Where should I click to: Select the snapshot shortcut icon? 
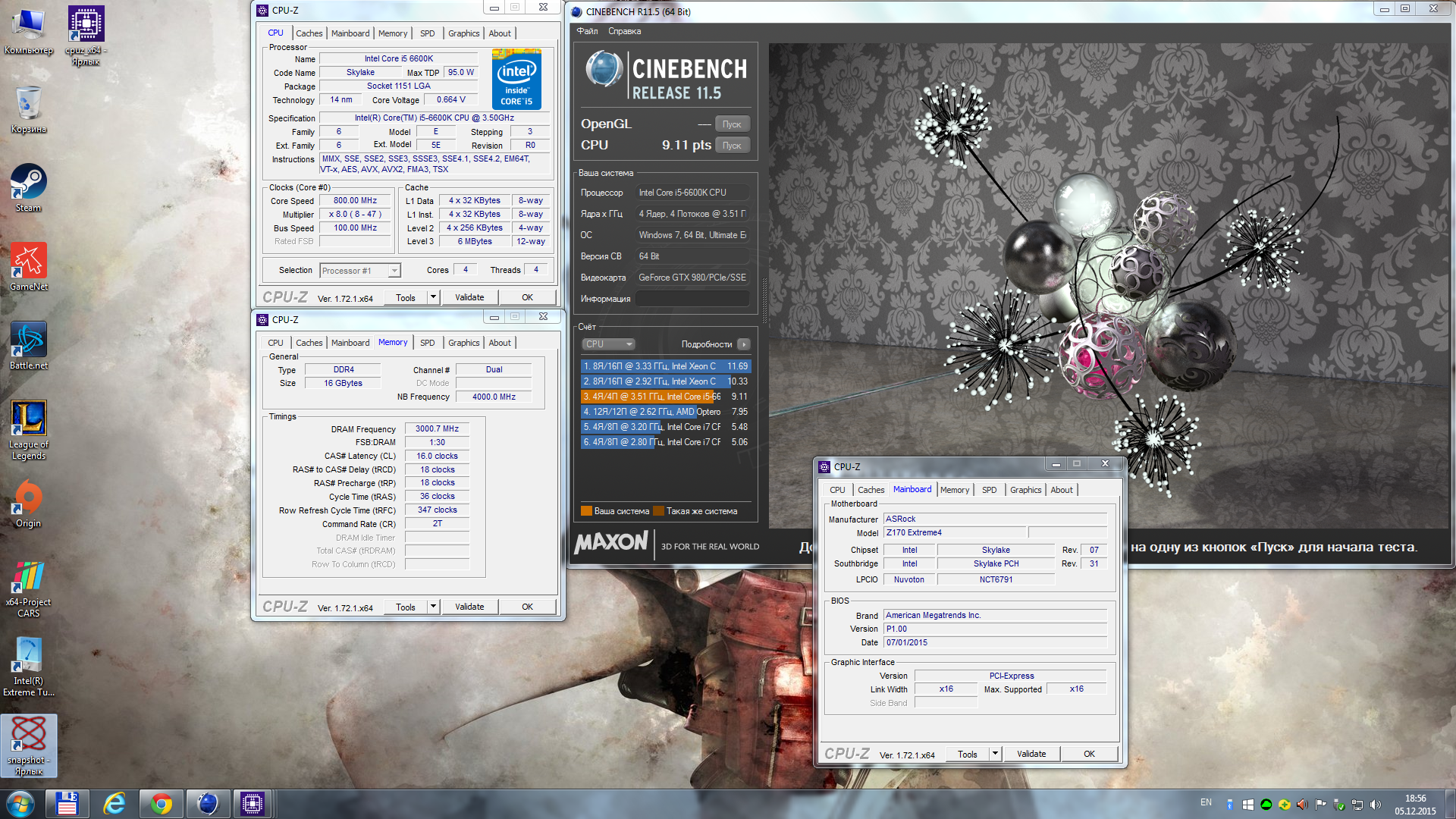tap(28, 745)
